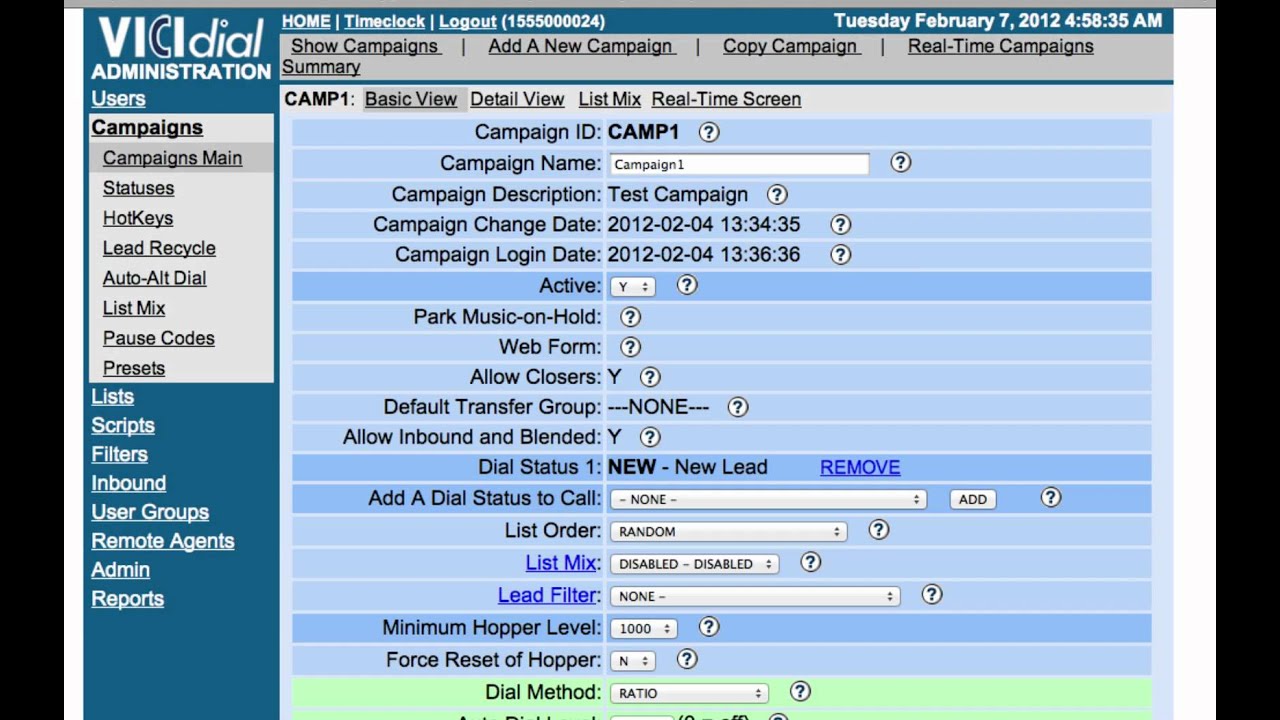Go to Inbound section in sidebar
Image resolution: width=1280 pixels, height=720 pixels.
click(x=128, y=483)
